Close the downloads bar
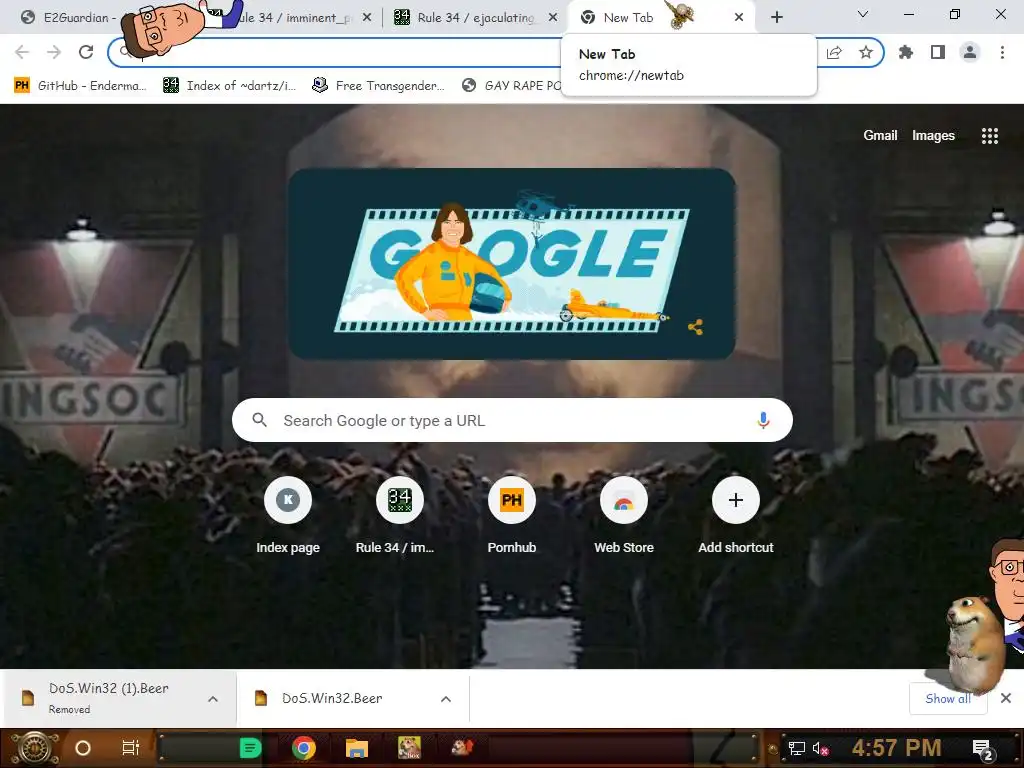Viewport: 1024px width, 768px height. [1006, 698]
